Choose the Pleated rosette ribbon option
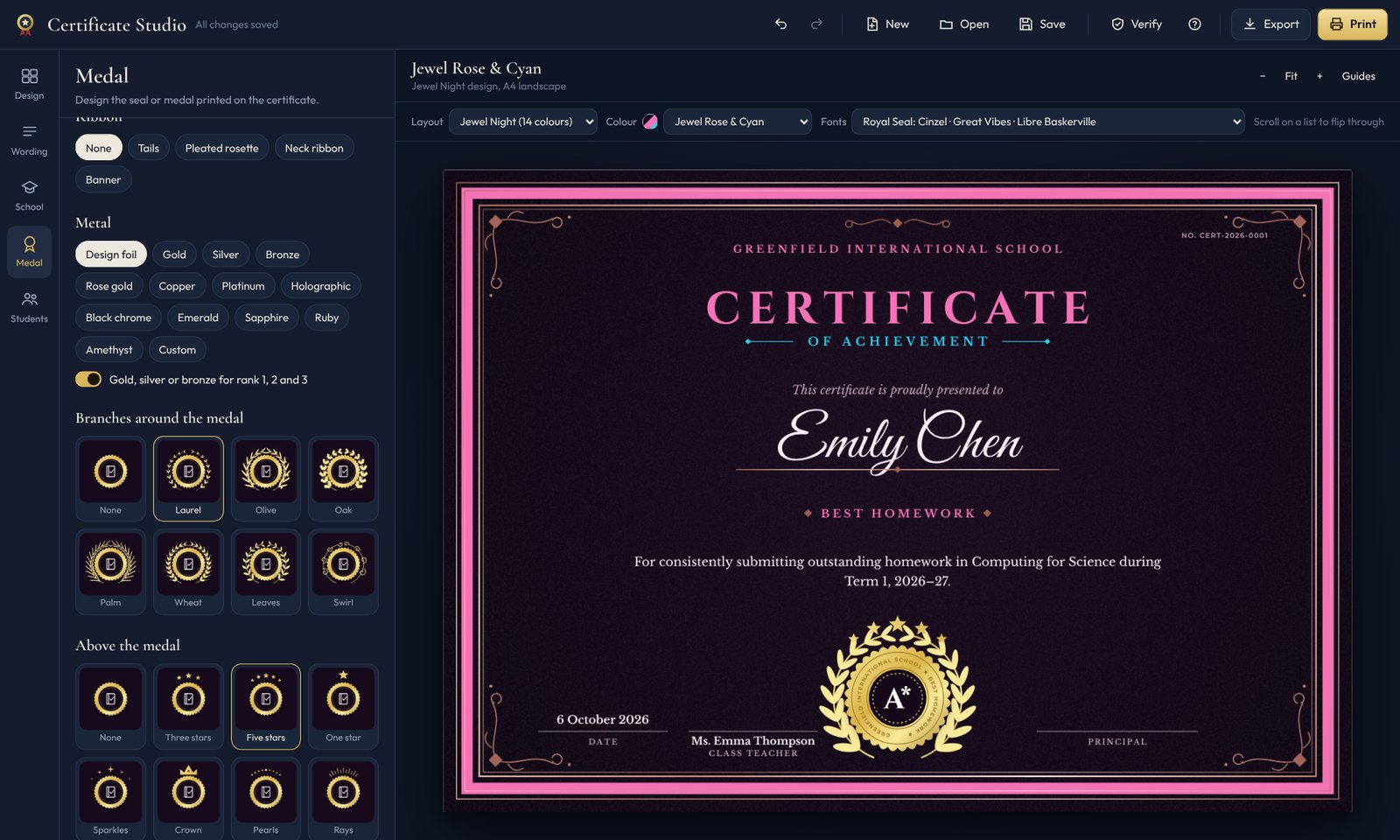Screen dimensions: 1400x840 click(x=221, y=148)
